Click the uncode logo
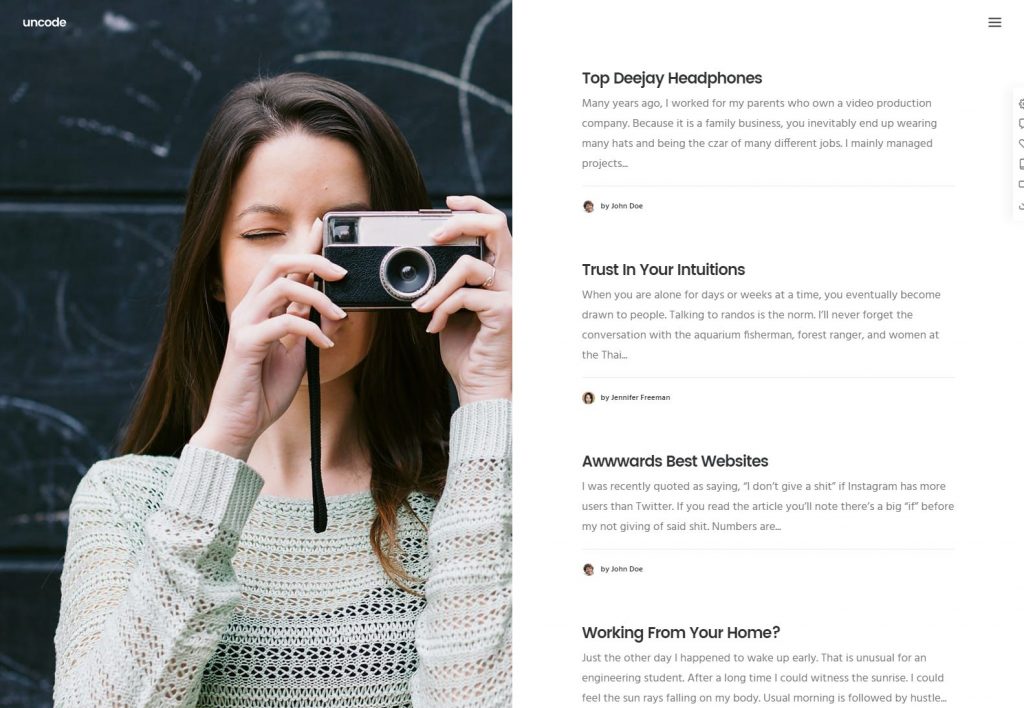Viewport: 1024px width, 708px height. point(44,22)
